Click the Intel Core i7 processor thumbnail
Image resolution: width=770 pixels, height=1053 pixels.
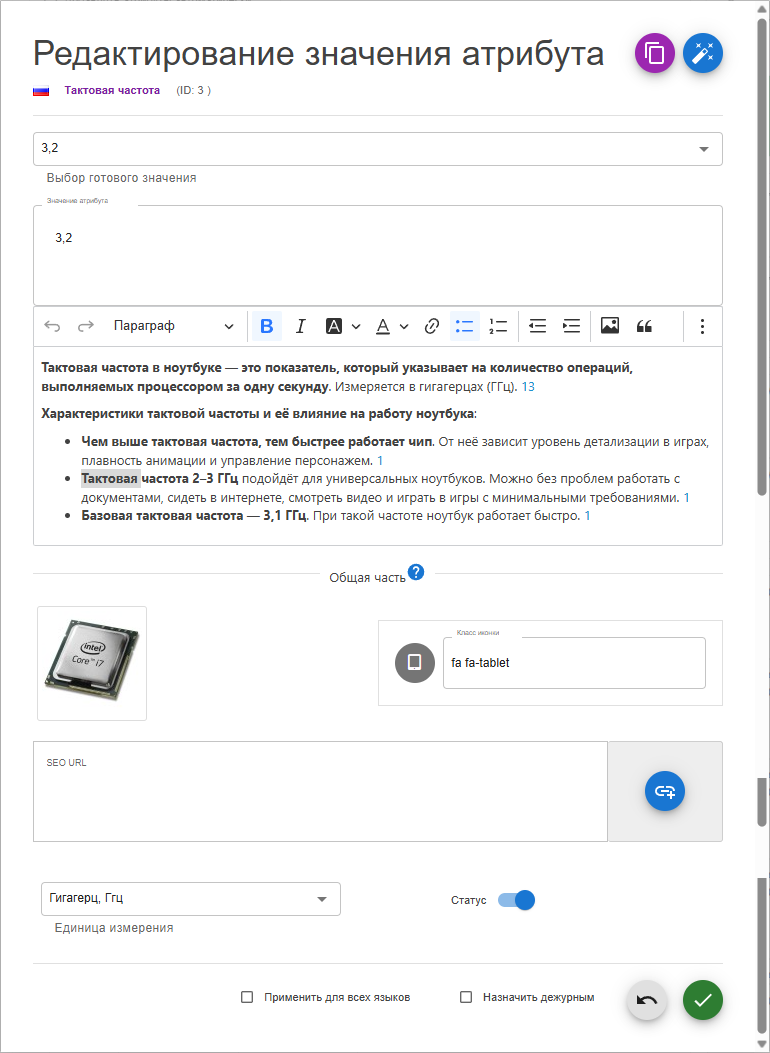pos(92,663)
